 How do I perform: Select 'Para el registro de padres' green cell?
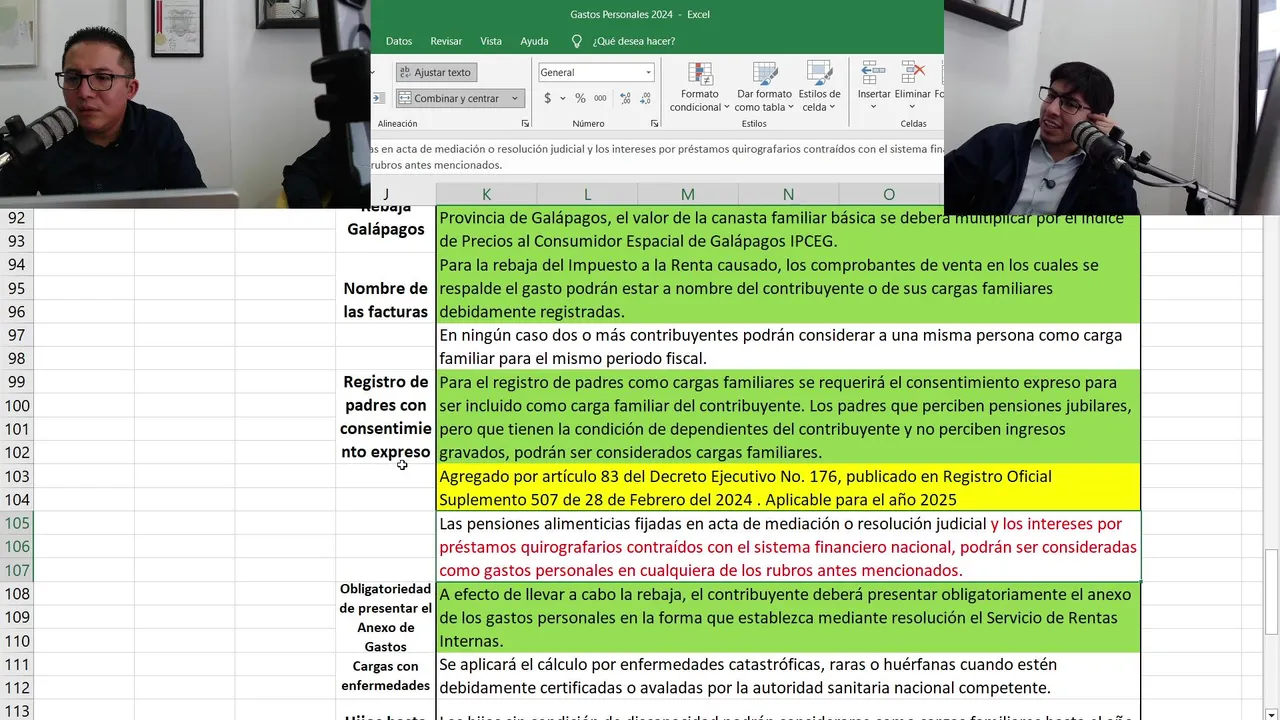click(x=788, y=417)
